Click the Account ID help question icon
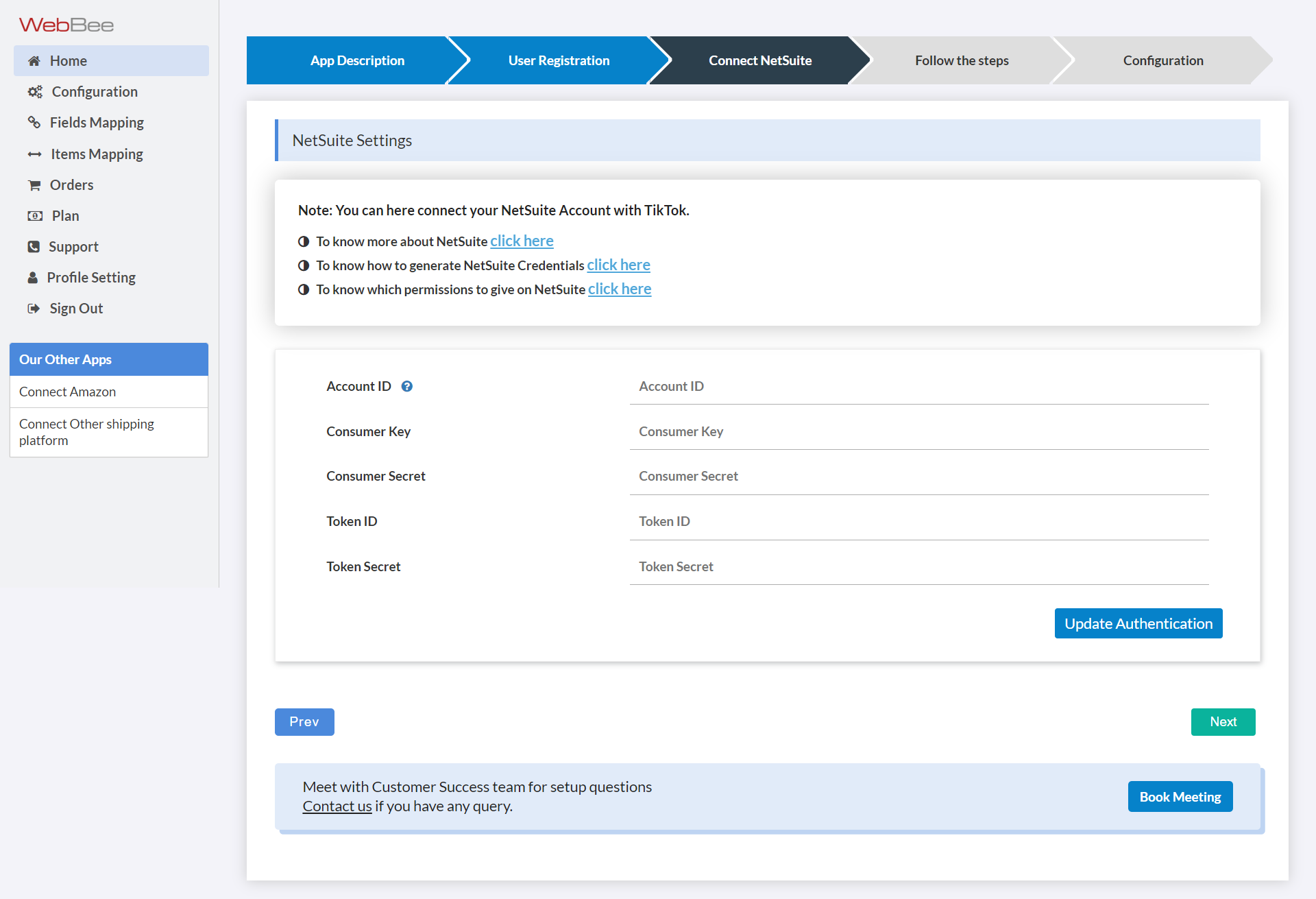 click(407, 387)
